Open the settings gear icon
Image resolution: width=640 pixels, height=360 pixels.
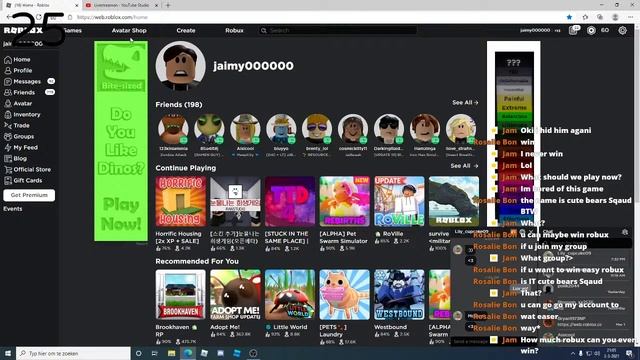pyautogui.click(x=622, y=31)
